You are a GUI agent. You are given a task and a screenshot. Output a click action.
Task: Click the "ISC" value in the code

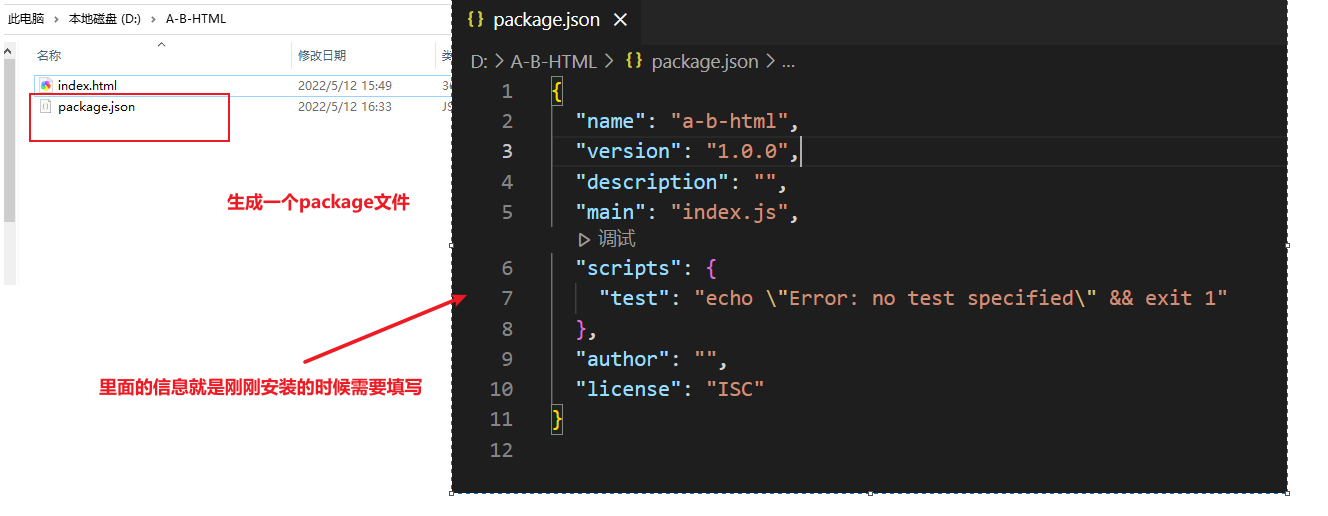[735, 389]
